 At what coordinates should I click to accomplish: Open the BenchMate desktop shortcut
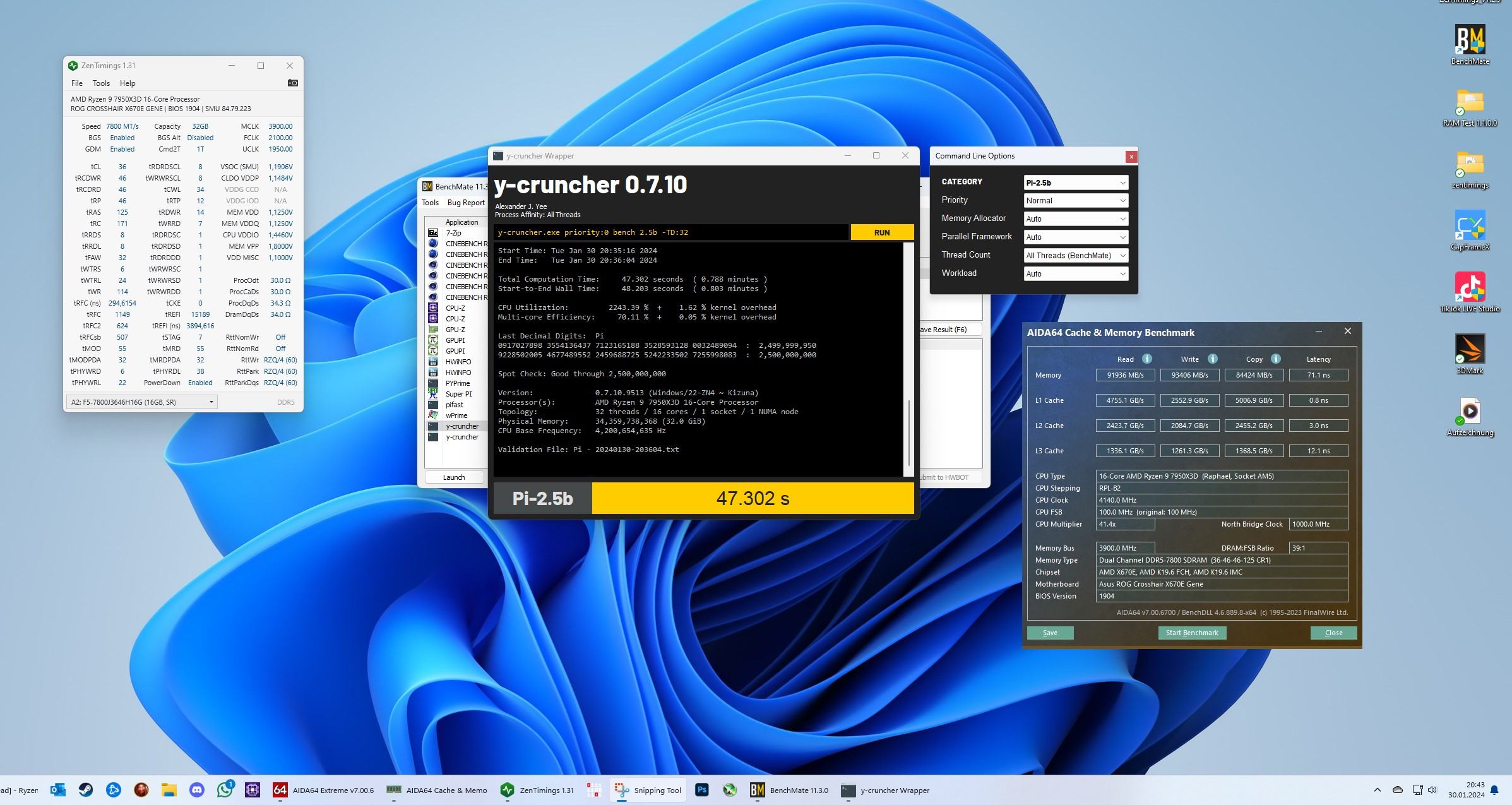pos(1470,44)
